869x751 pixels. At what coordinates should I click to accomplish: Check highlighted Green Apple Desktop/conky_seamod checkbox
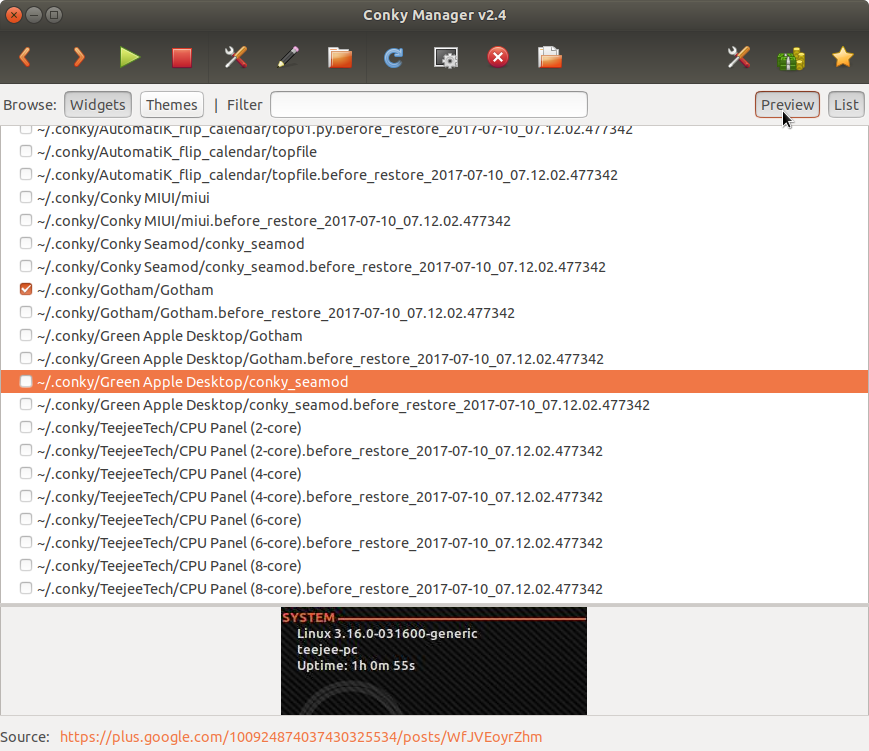[25, 381]
